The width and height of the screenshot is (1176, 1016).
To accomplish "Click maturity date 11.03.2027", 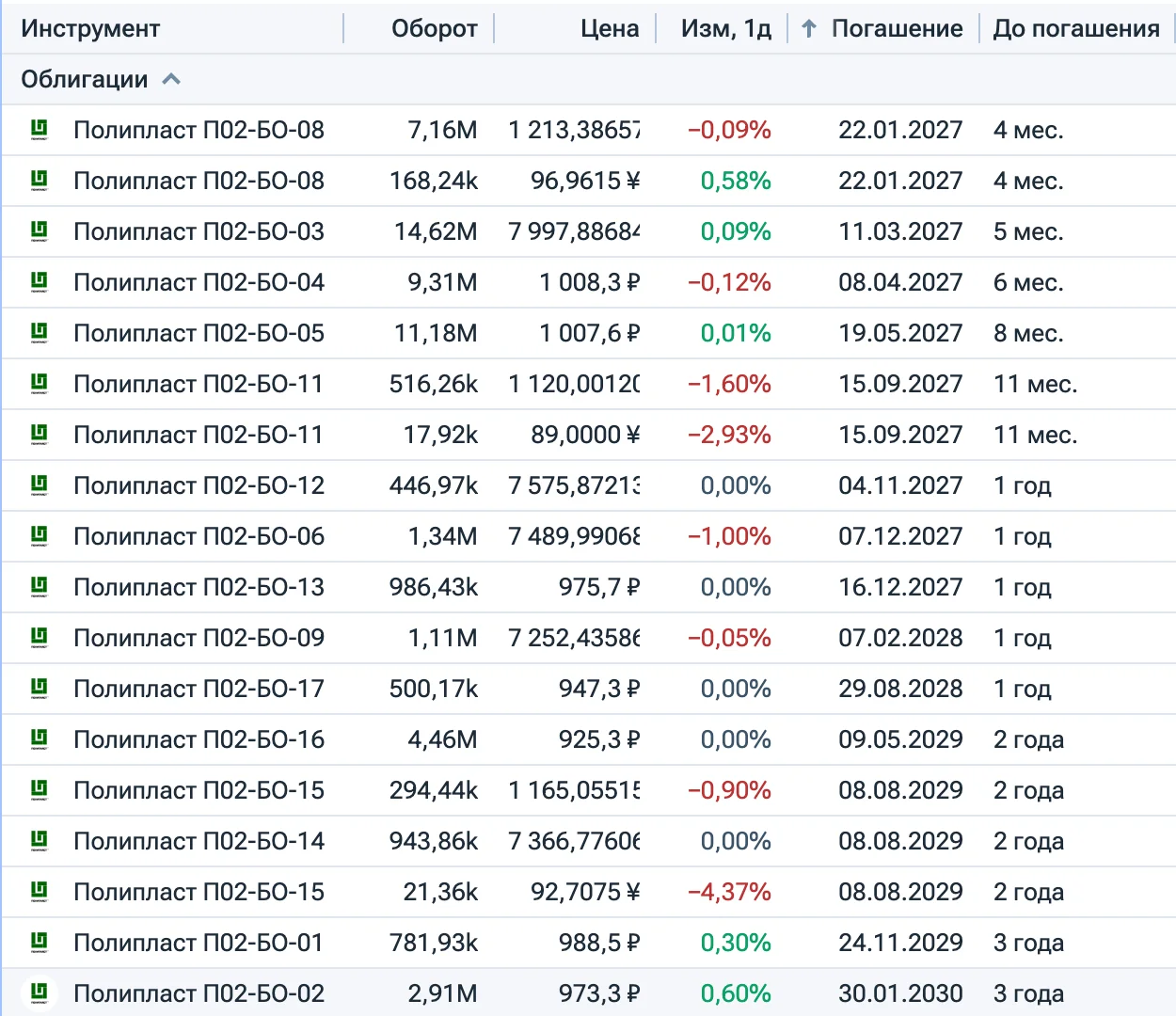I will pyautogui.click(x=900, y=231).
